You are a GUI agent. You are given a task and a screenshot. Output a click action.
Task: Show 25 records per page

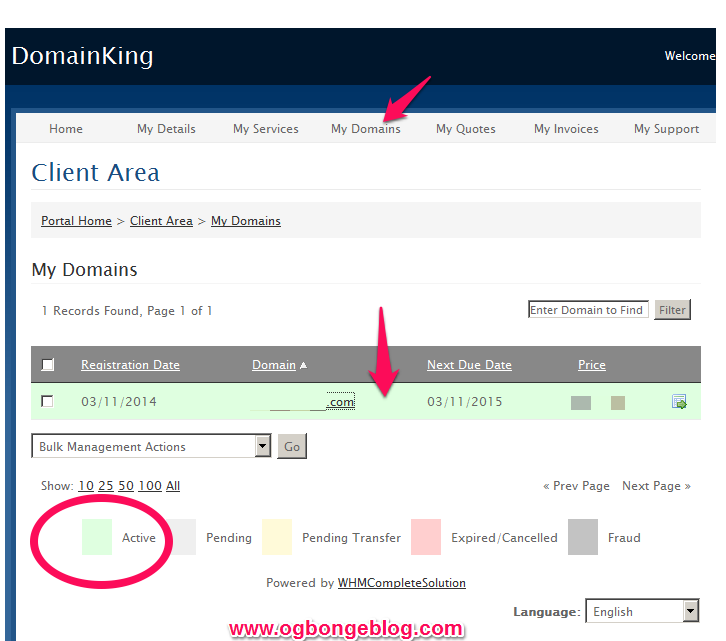point(106,486)
